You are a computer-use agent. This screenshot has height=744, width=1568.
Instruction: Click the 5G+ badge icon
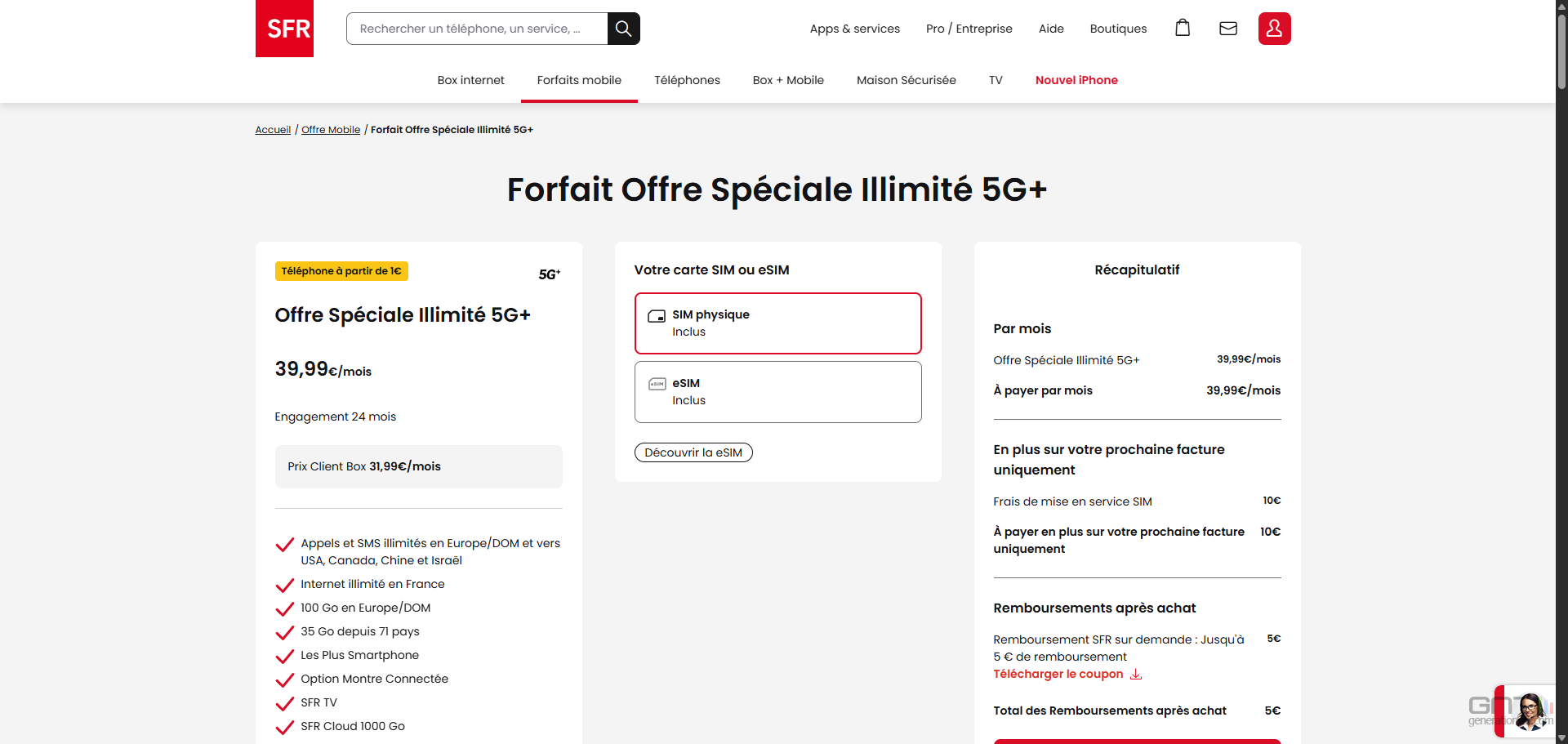tap(549, 274)
